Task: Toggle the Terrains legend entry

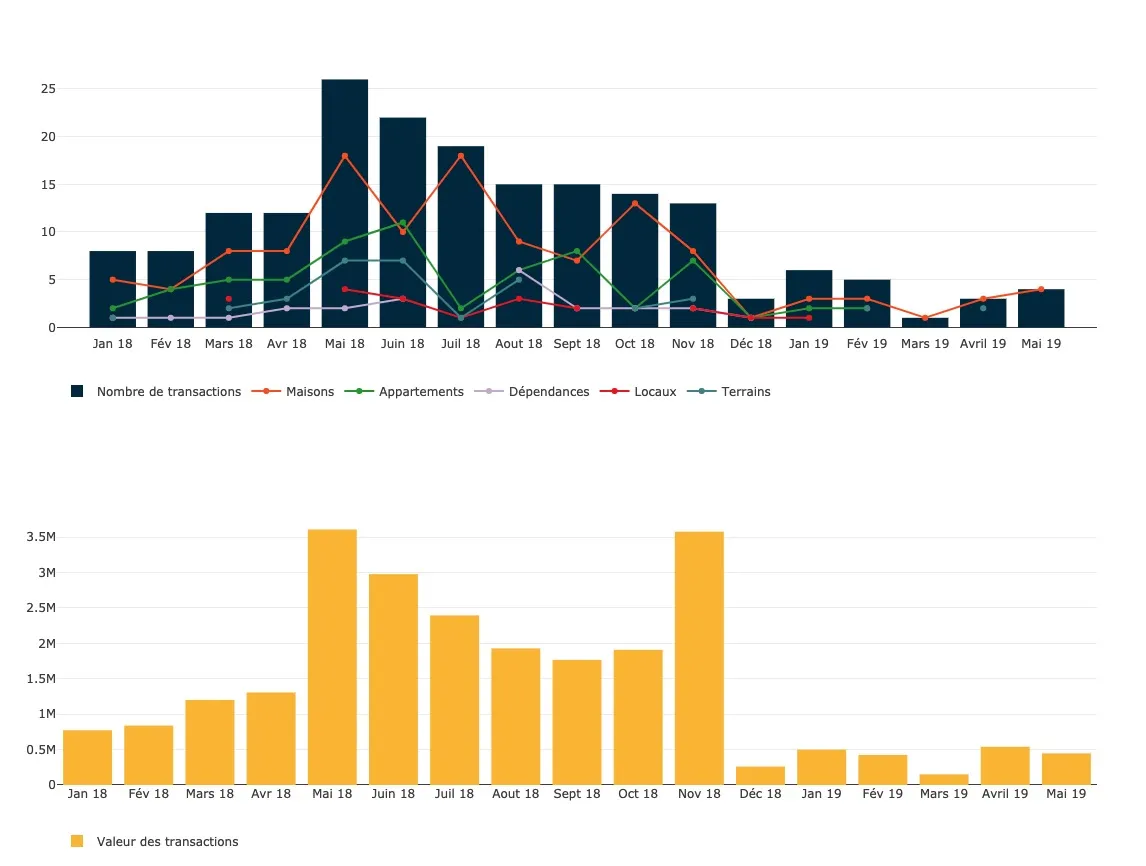Action: pos(729,392)
